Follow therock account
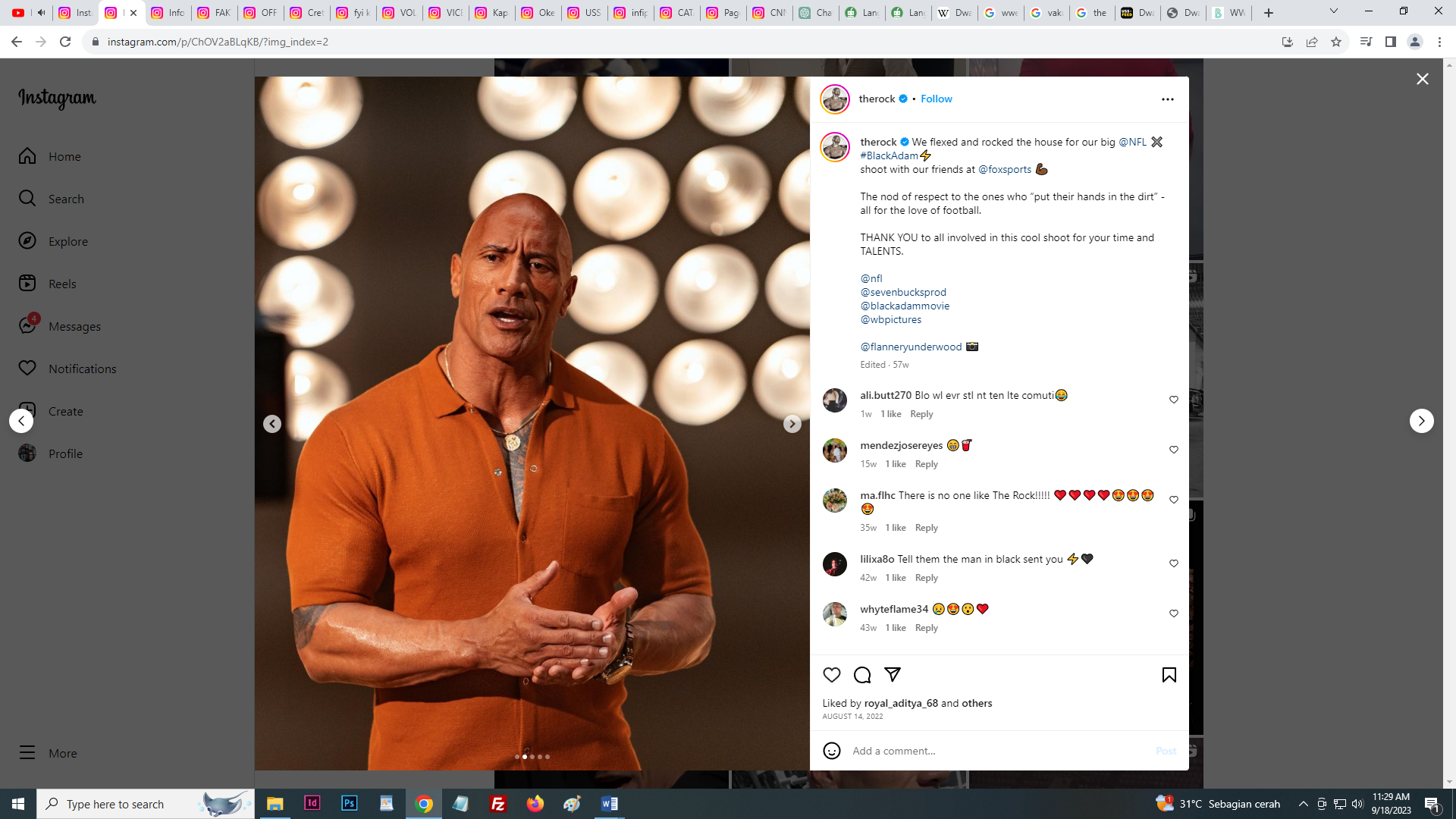The image size is (1456, 819). tap(937, 99)
